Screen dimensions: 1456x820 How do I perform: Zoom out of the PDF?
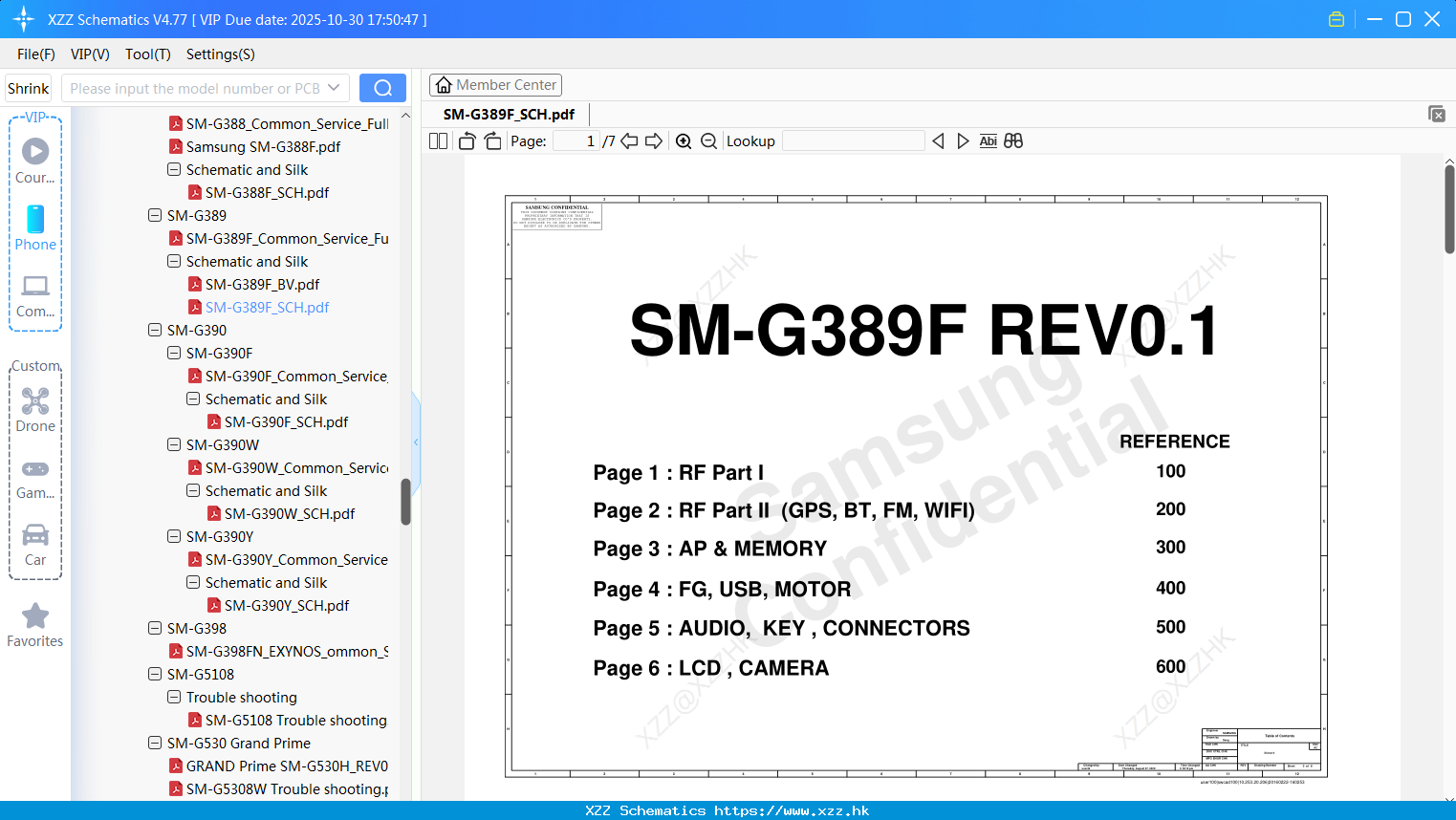[708, 141]
